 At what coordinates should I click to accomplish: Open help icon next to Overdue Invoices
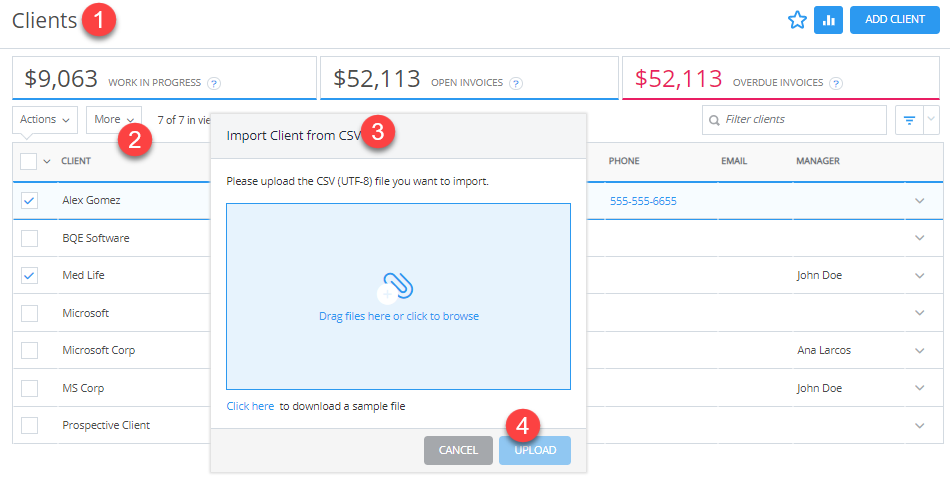[836, 84]
